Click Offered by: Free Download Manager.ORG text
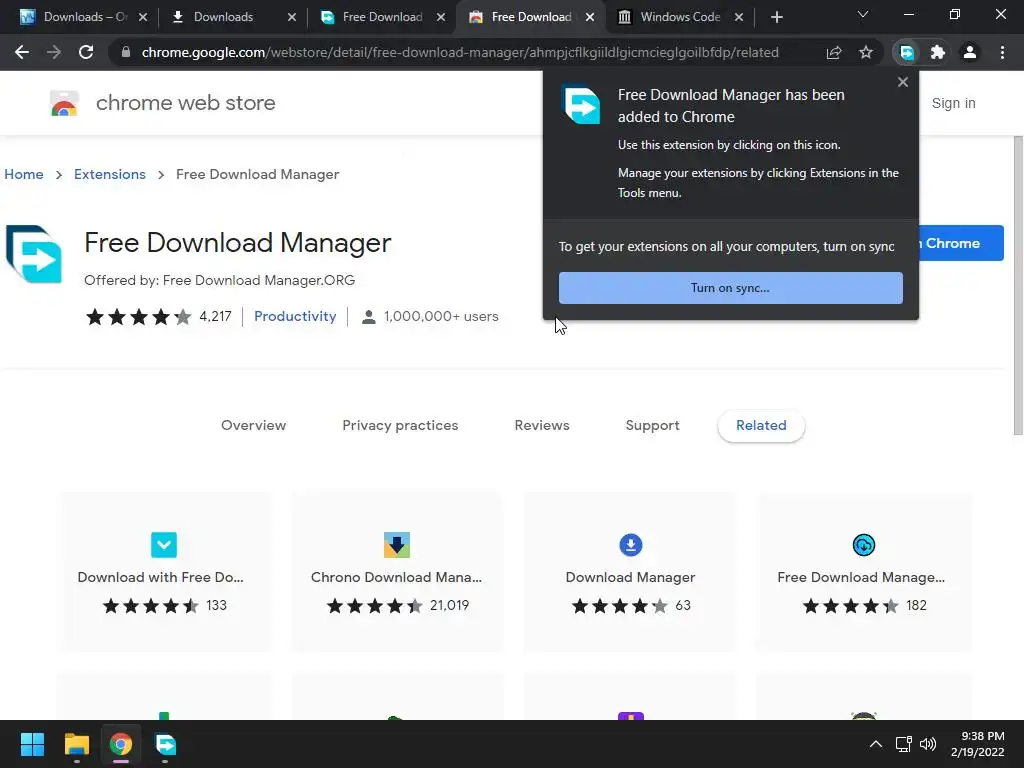1024x768 pixels. (219, 280)
